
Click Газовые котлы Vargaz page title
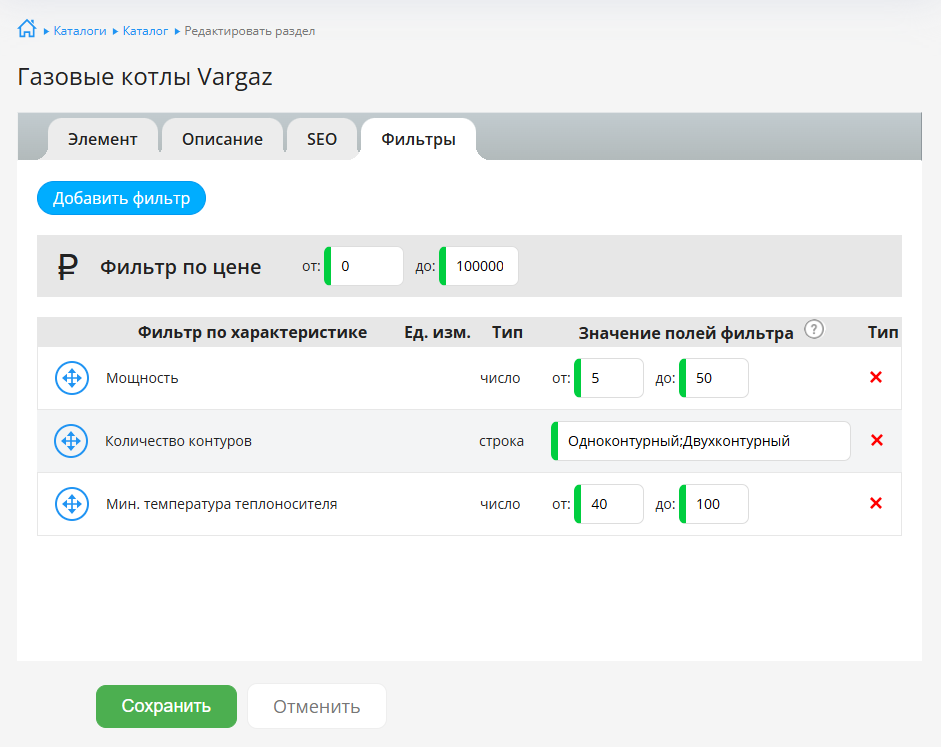[x=145, y=77]
